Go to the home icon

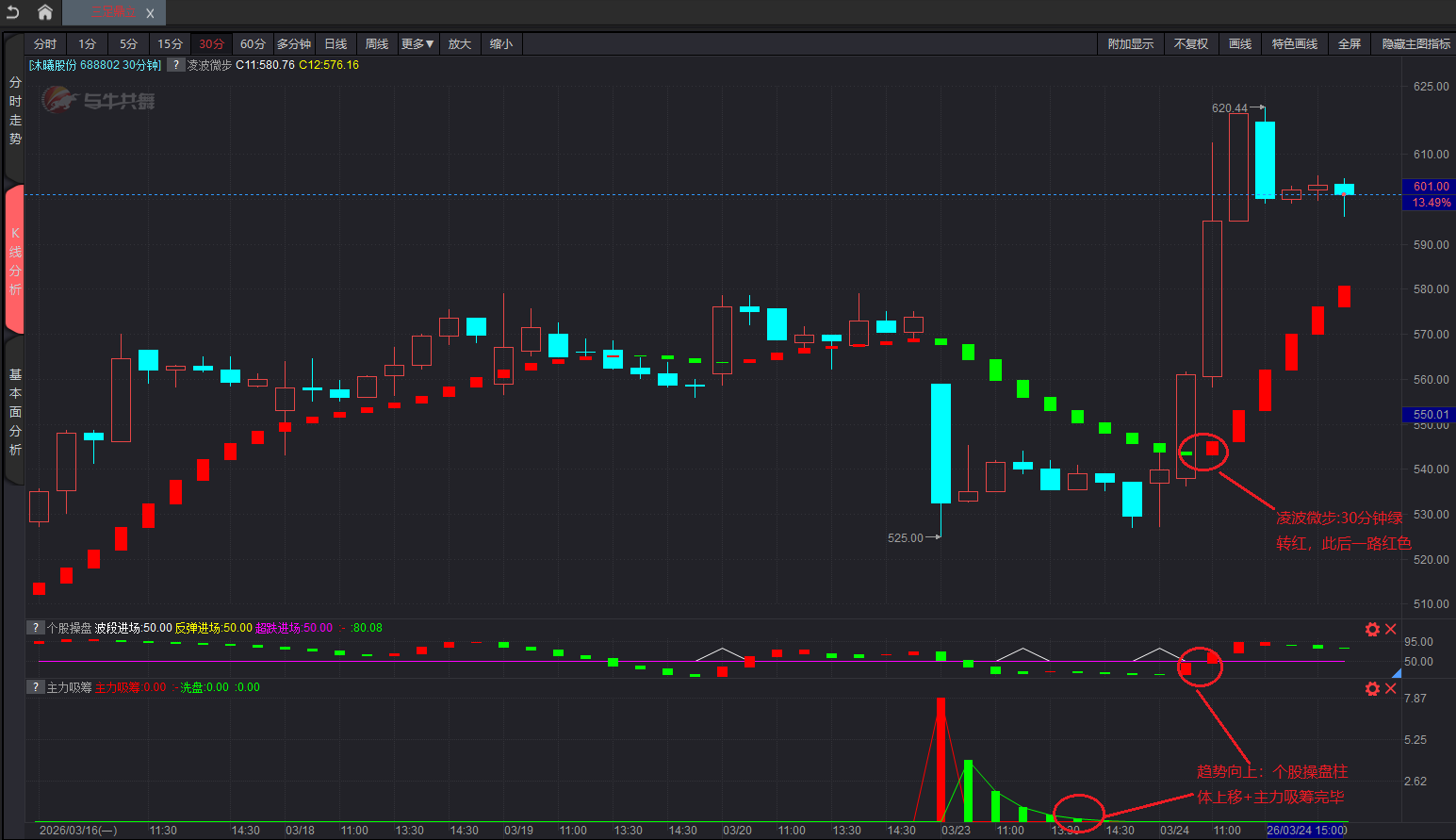click(44, 12)
